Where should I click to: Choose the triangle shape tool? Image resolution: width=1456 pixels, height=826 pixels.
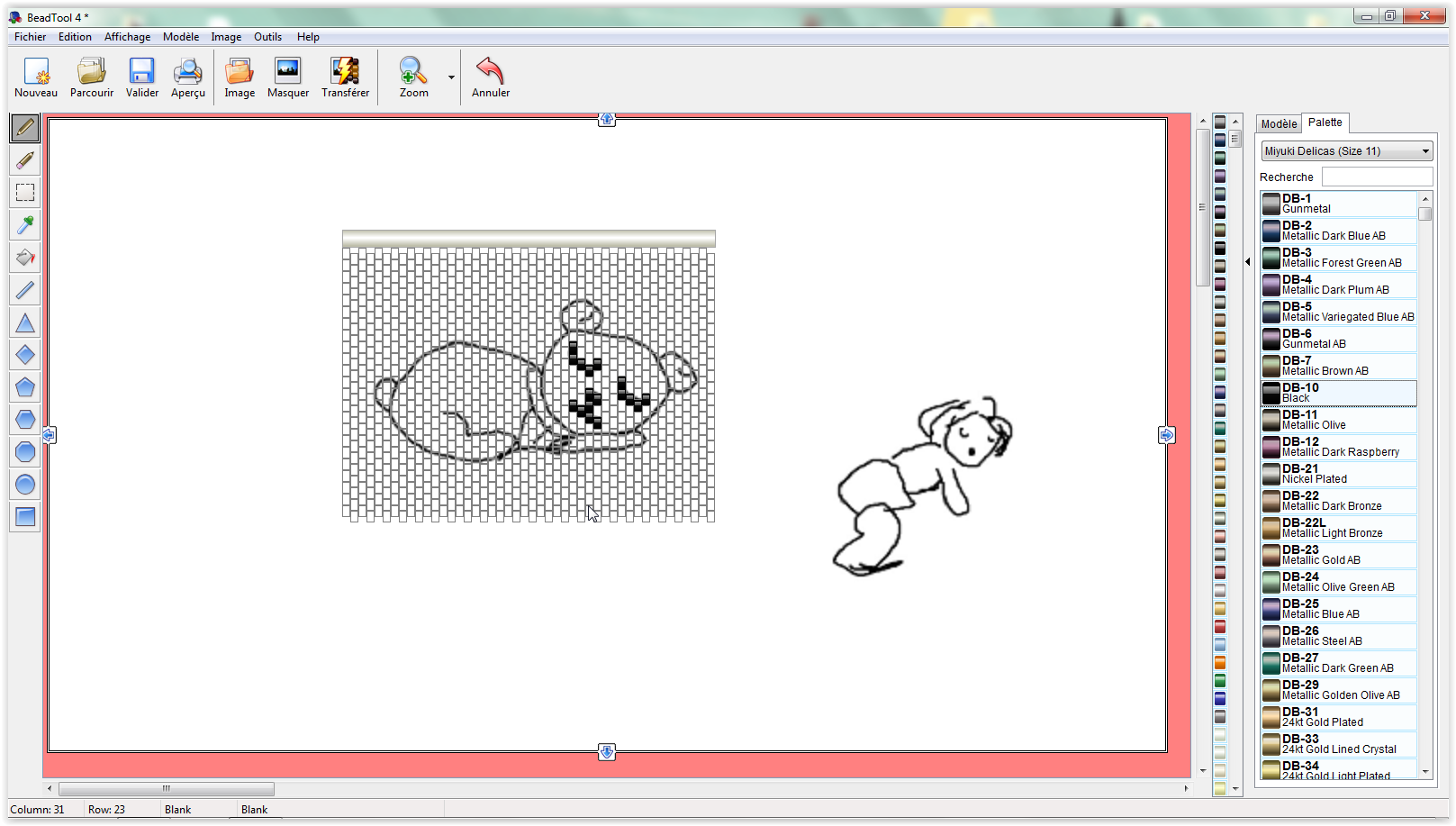[25, 322]
